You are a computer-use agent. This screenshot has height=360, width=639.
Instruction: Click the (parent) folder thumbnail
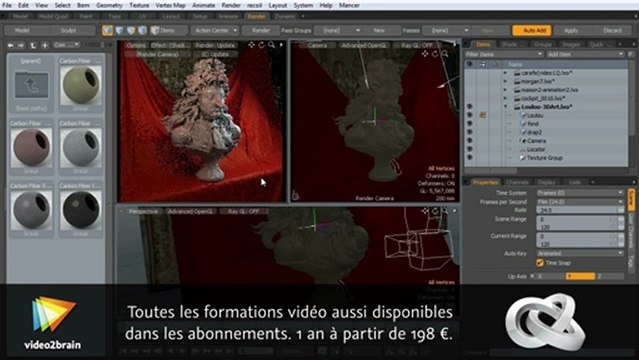click(x=31, y=85)
